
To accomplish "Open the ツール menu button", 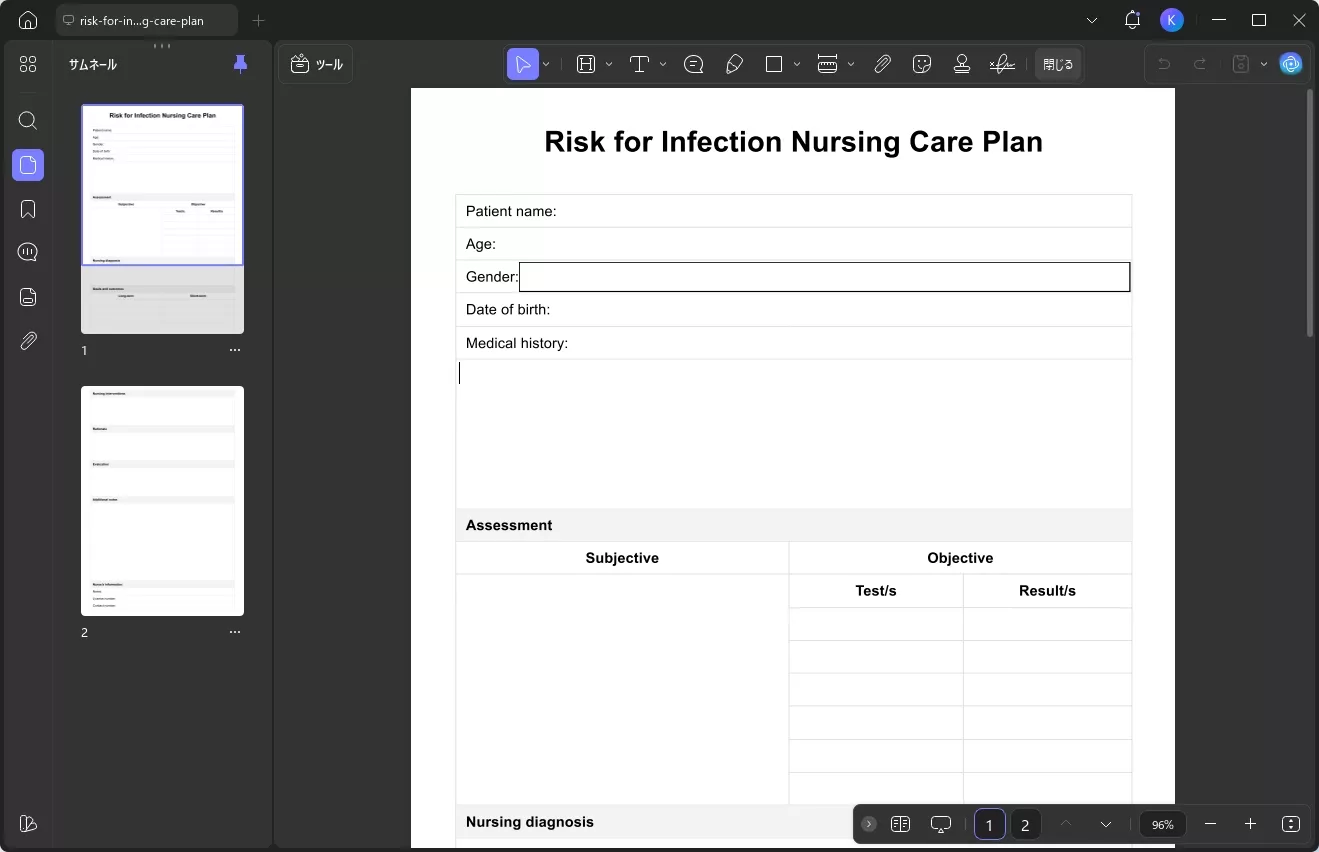I will point(316,64).
